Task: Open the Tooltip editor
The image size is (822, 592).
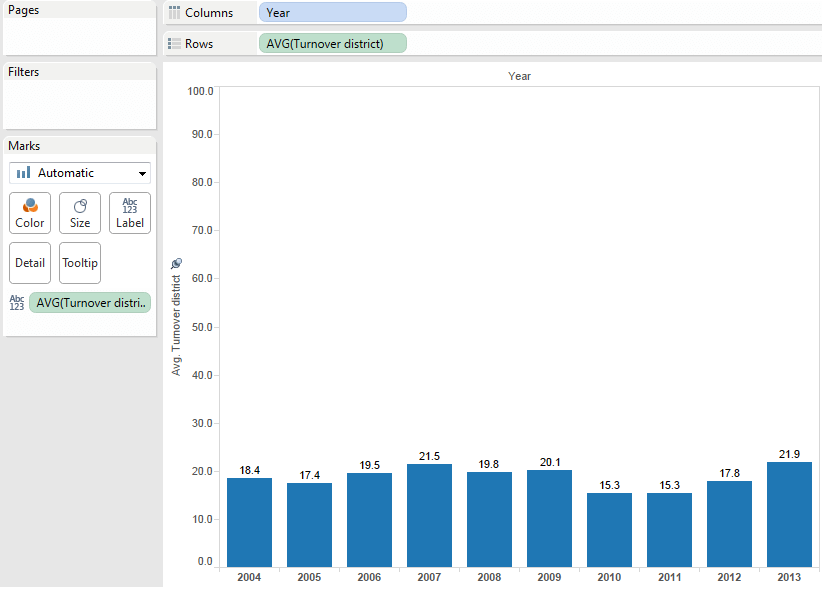Action: (79, 262)
